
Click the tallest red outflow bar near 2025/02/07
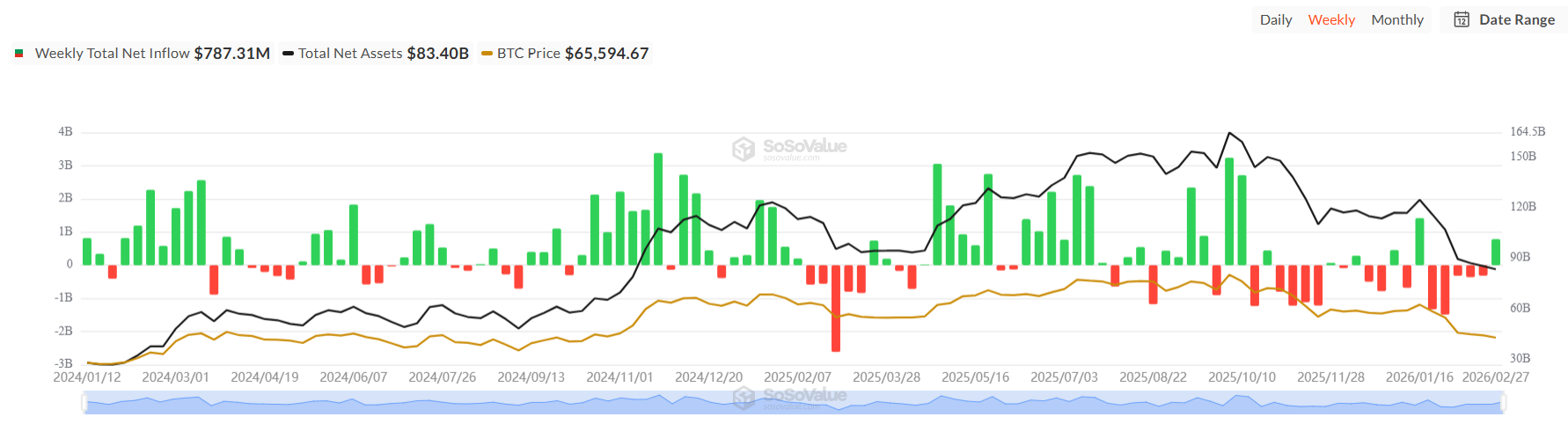836,308
